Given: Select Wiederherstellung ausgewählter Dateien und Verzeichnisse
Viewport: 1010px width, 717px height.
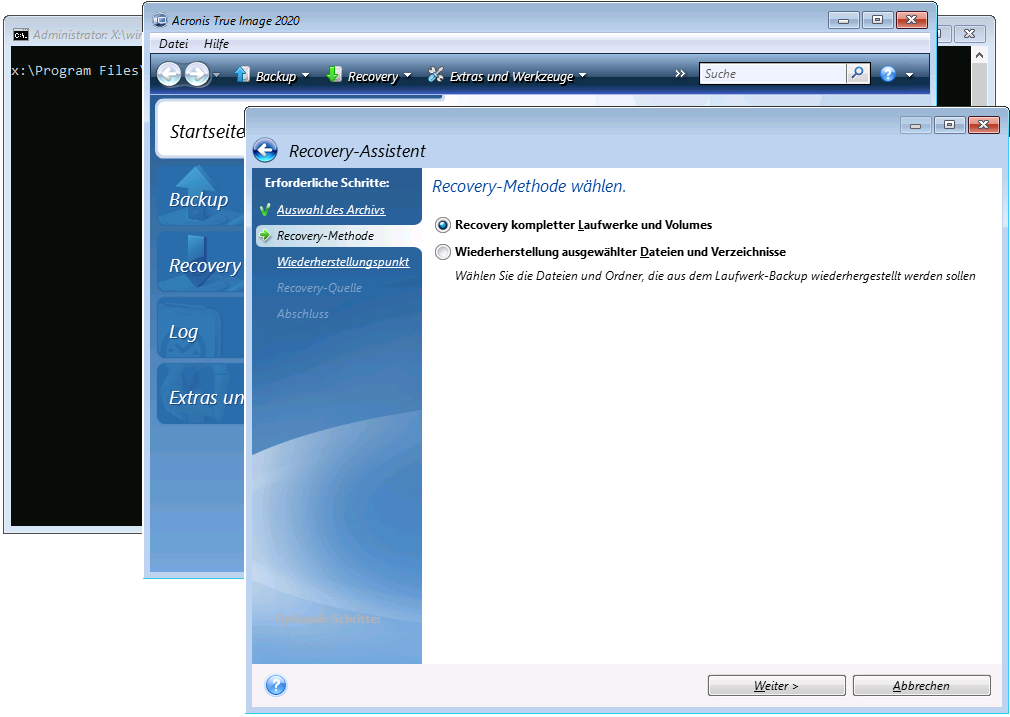Looking at the screenshot, I should [443, 252].
